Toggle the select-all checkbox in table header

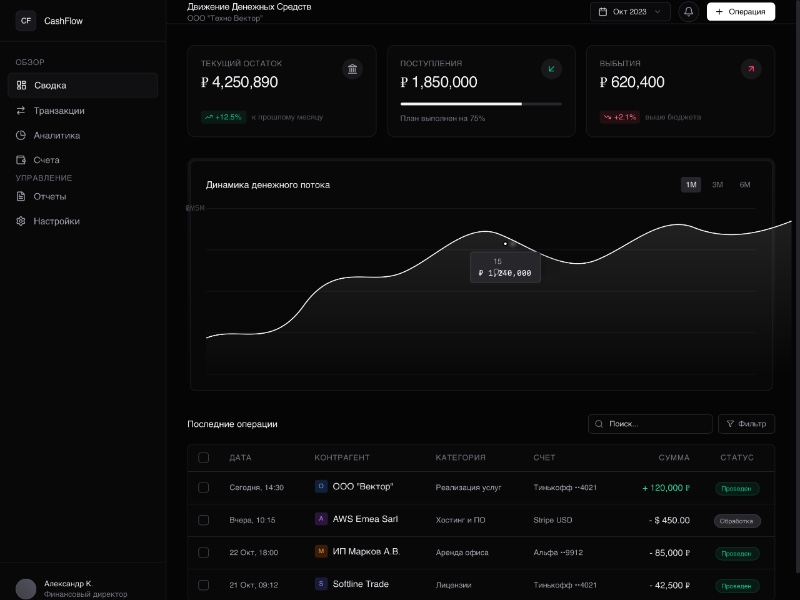(x=204, y=457)
